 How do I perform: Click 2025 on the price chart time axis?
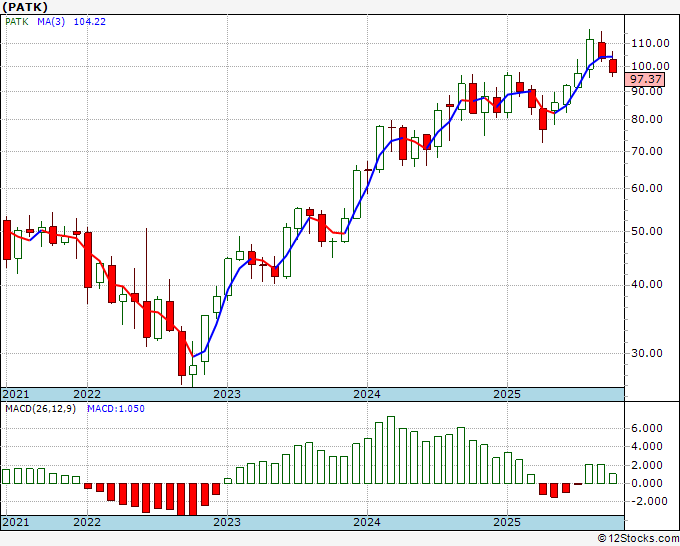pos(507,394)
